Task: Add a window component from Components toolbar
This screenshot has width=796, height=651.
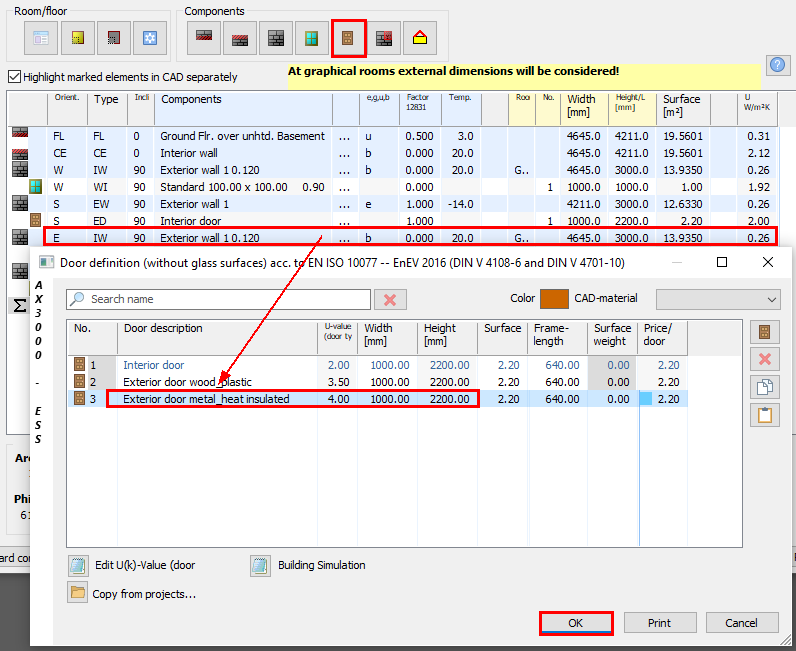Action: pos(312,38)
